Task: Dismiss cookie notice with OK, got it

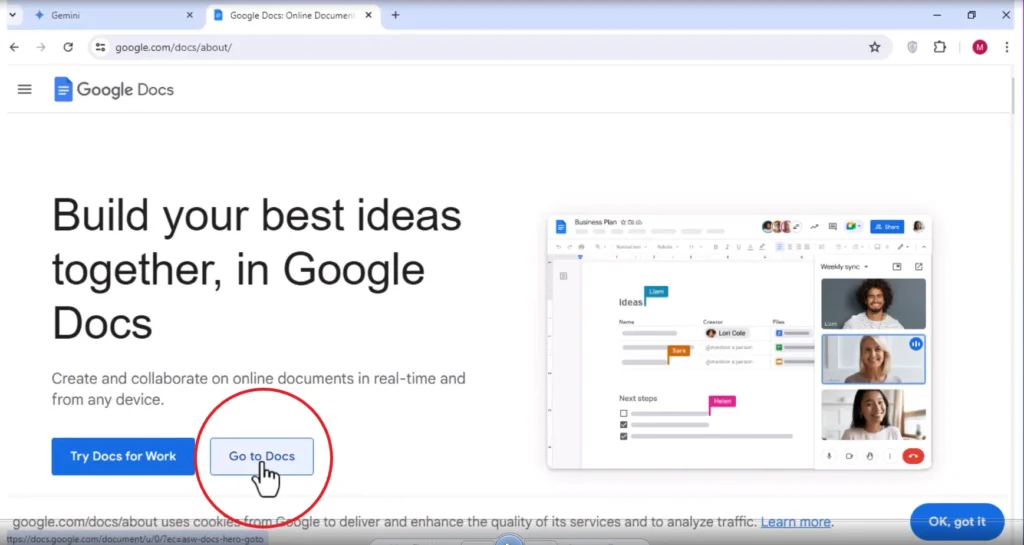Action: pyautogui.click(x=957, y=522)
